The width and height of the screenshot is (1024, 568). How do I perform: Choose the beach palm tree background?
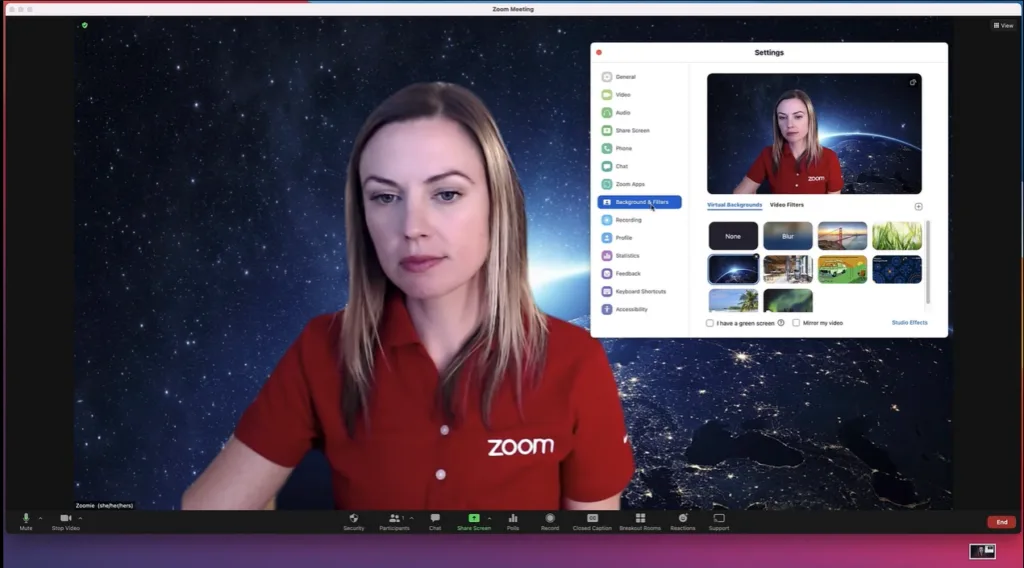point(733,301)
